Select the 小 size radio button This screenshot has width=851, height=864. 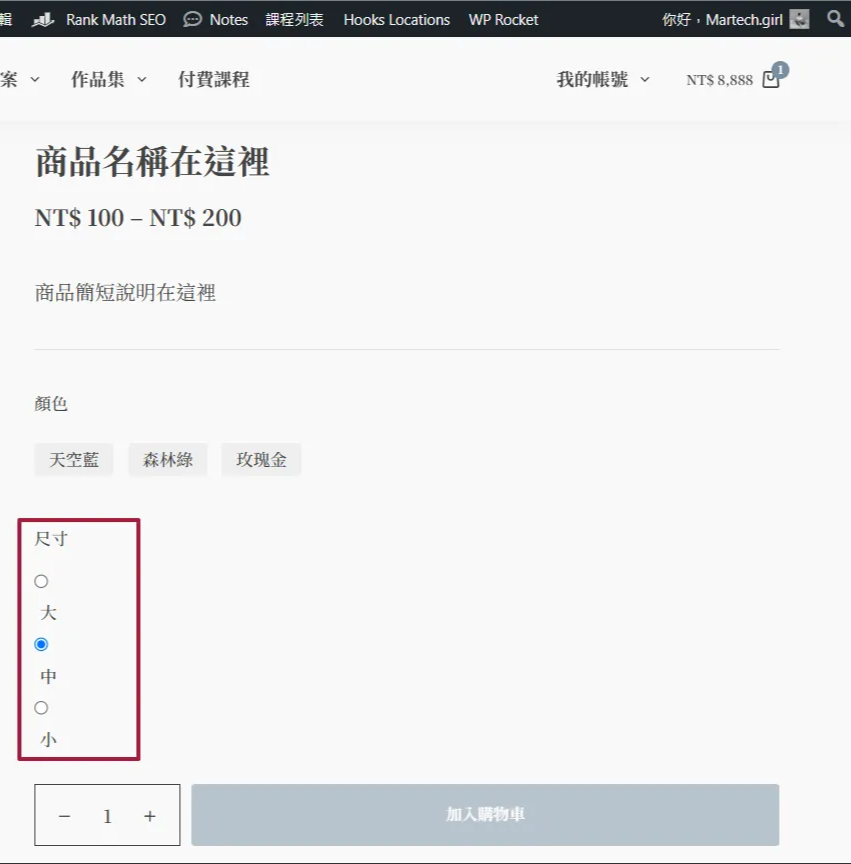click(x=41, y=708)
